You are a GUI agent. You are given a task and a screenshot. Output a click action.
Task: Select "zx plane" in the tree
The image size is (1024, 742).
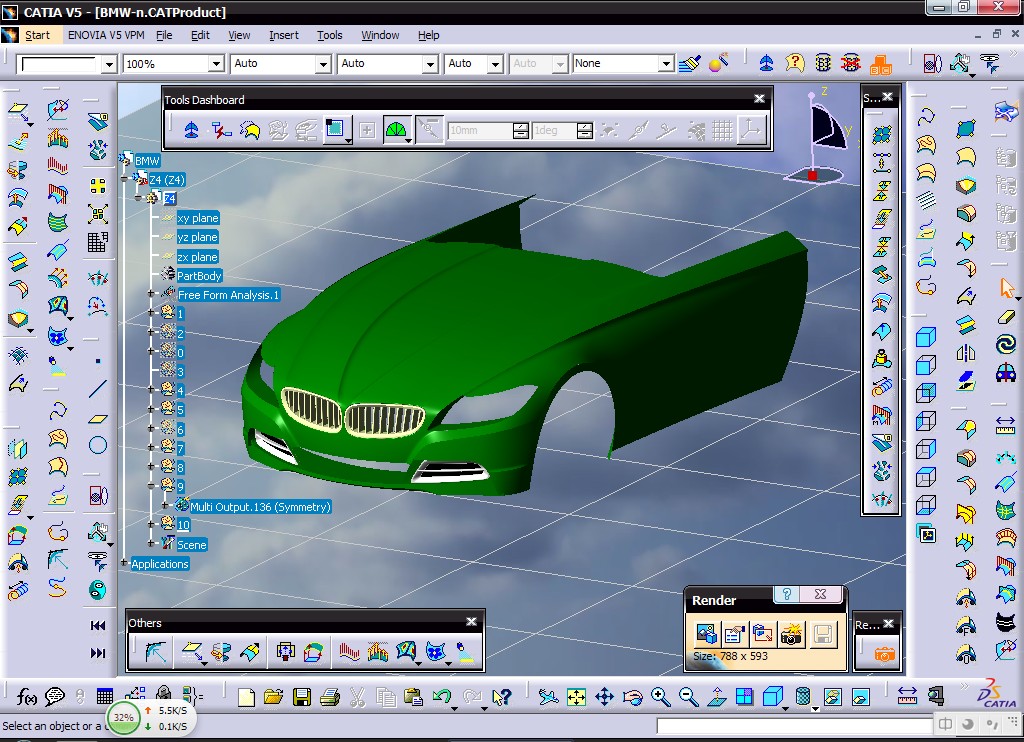tap(197, 257)
